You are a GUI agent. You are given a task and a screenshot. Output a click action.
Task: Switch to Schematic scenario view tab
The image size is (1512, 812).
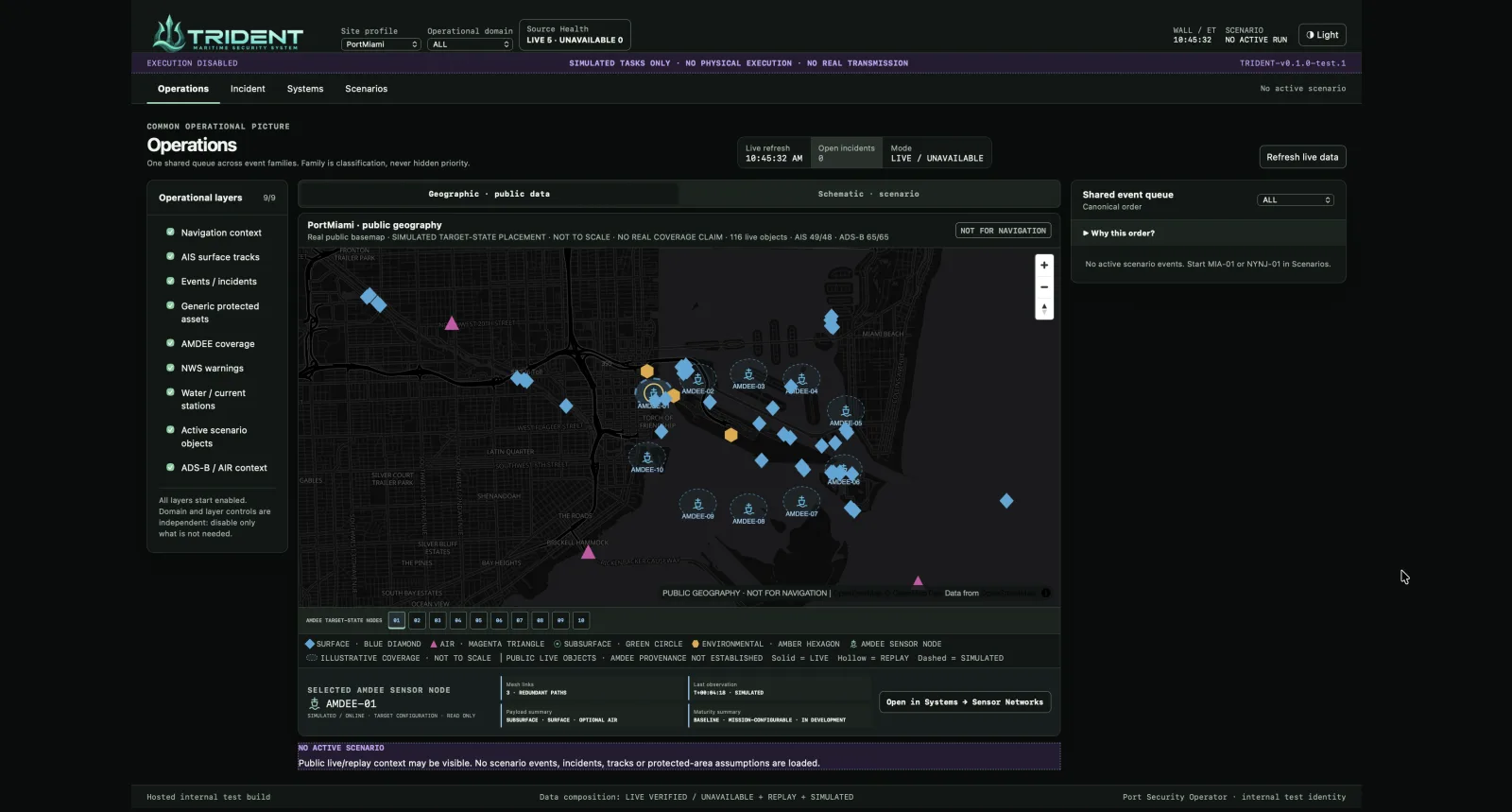[868, 194]
